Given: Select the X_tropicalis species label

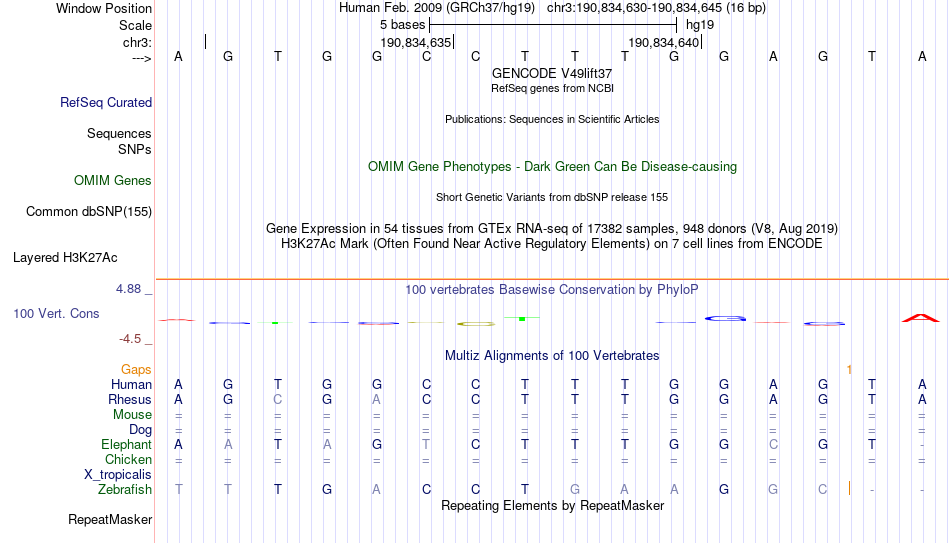Looking at the screenshot, I should point(118,475).
